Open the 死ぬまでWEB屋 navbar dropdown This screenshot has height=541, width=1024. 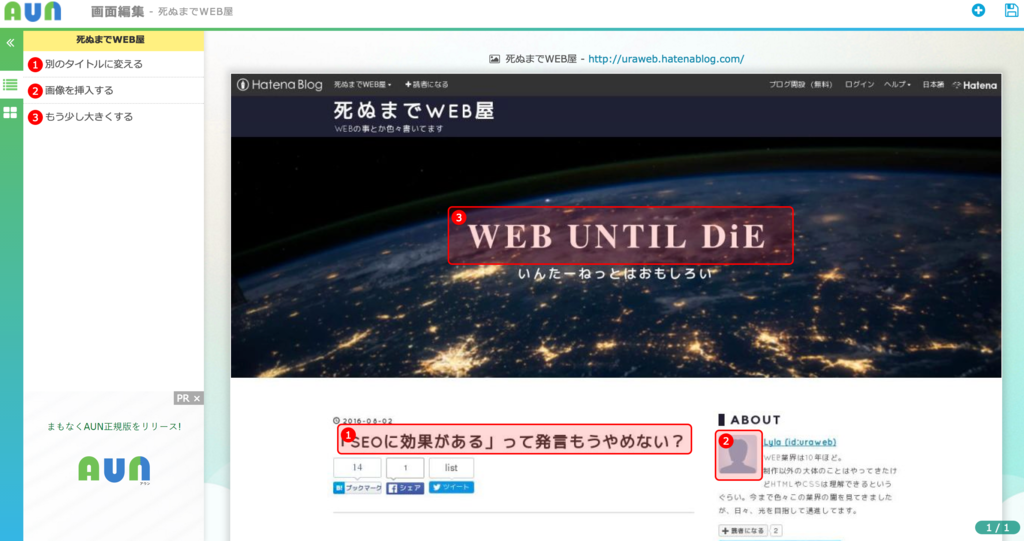(362, 85)
